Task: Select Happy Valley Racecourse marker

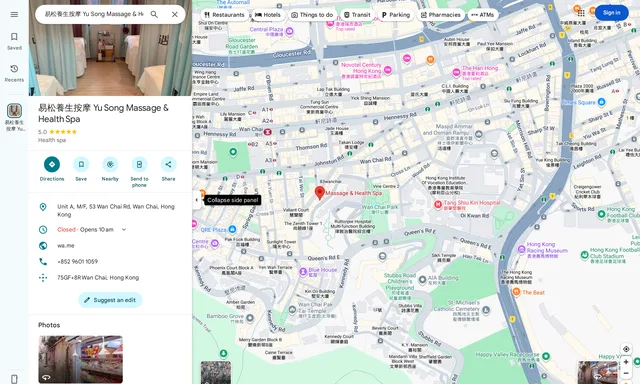Action: pos(546,356)
